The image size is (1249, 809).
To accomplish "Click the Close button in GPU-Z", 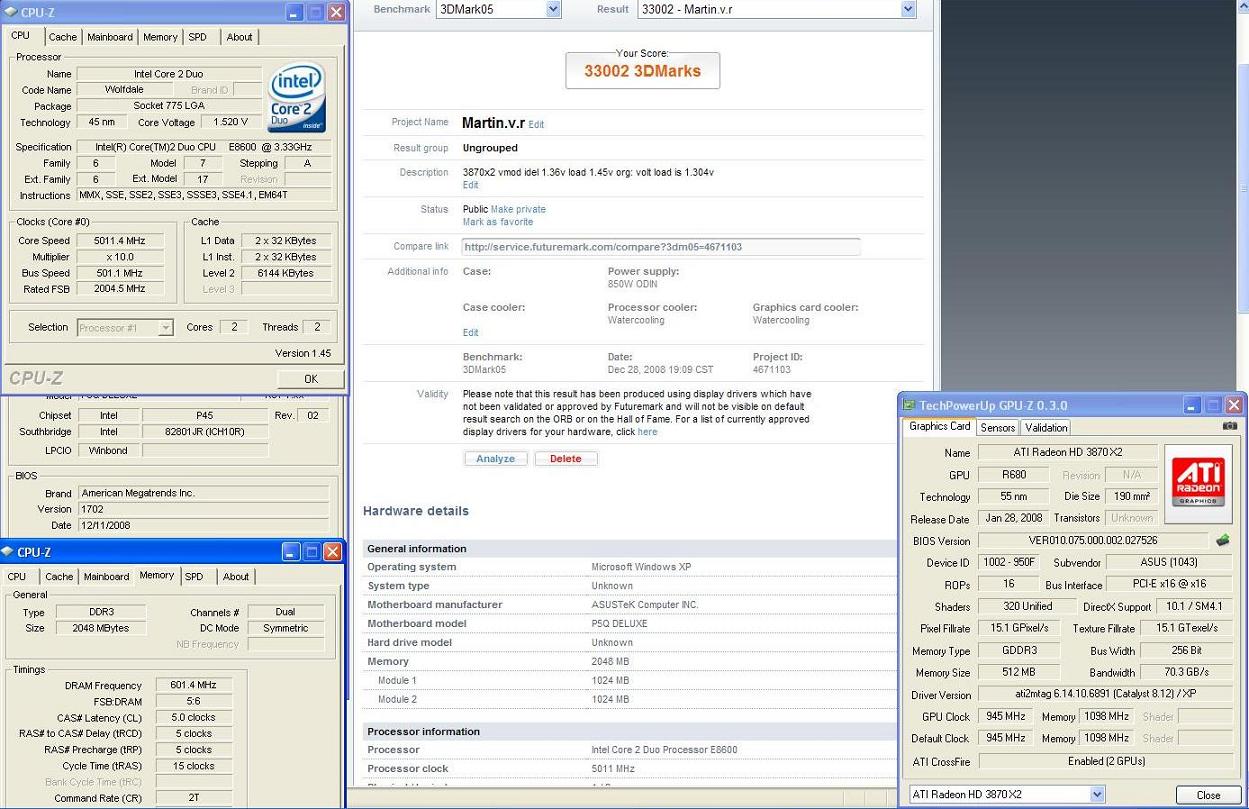I will 1208,795.
